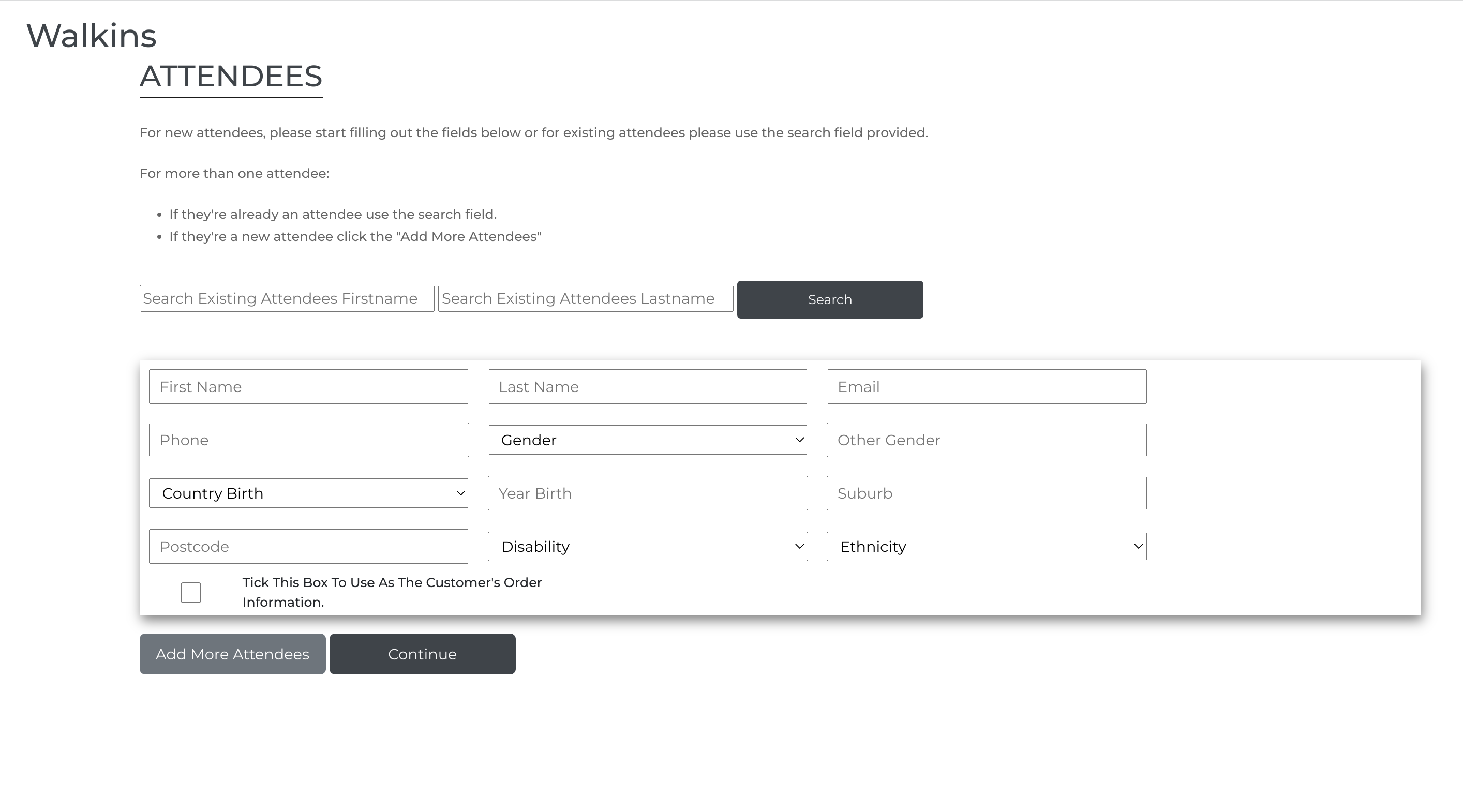Image resolution: width=1463 pixels, height=812 pixels.
Task: Expand the Ethnicity dropdown
Action: coord(986,547)
